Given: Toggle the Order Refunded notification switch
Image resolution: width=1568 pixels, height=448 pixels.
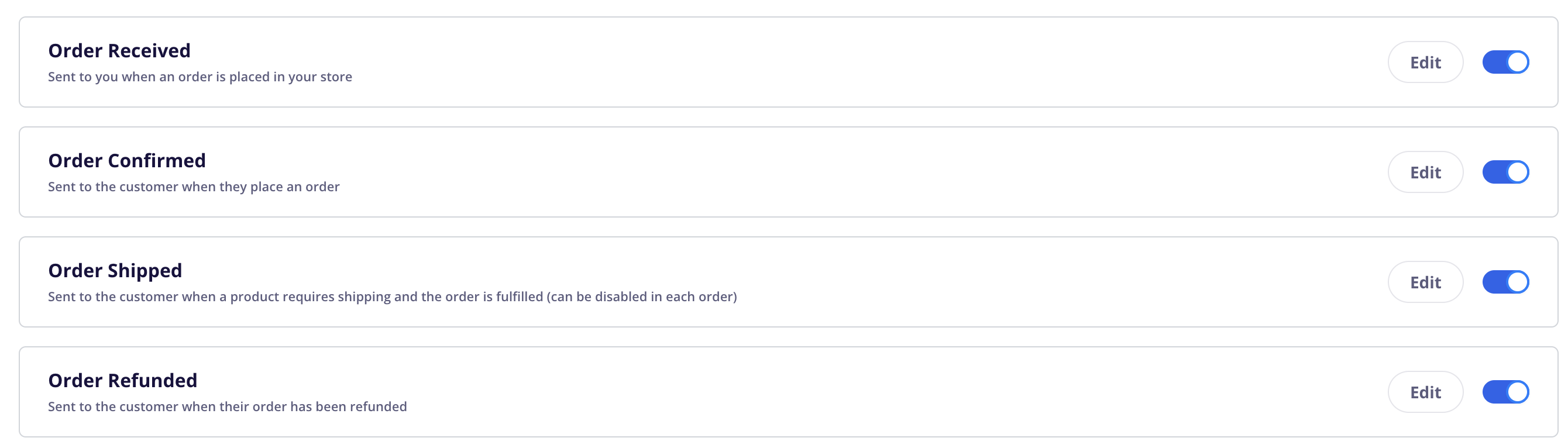Looking at the screenshot, I should [1505, 392].
